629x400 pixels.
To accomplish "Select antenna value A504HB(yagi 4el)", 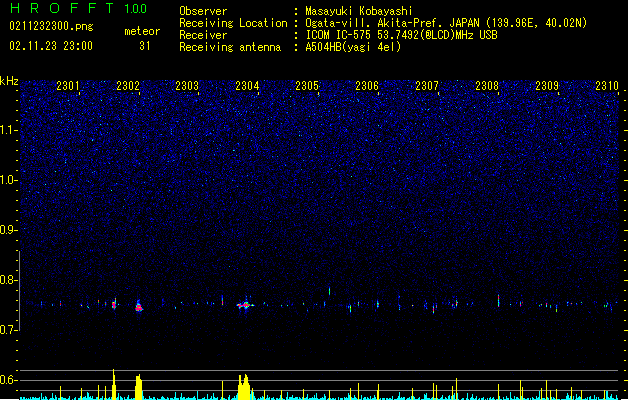I will point(353,47).
